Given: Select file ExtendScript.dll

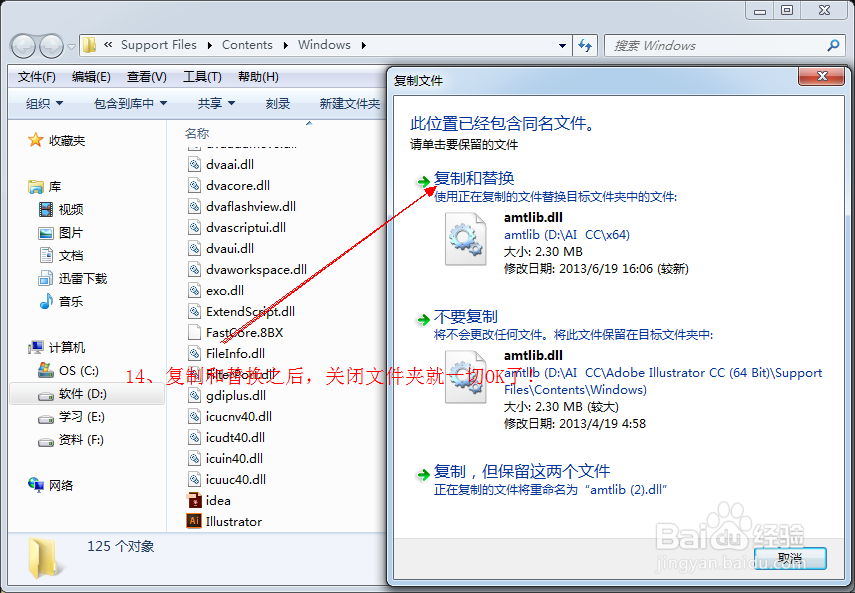Looking at the screenshot, I should point(242,311).
